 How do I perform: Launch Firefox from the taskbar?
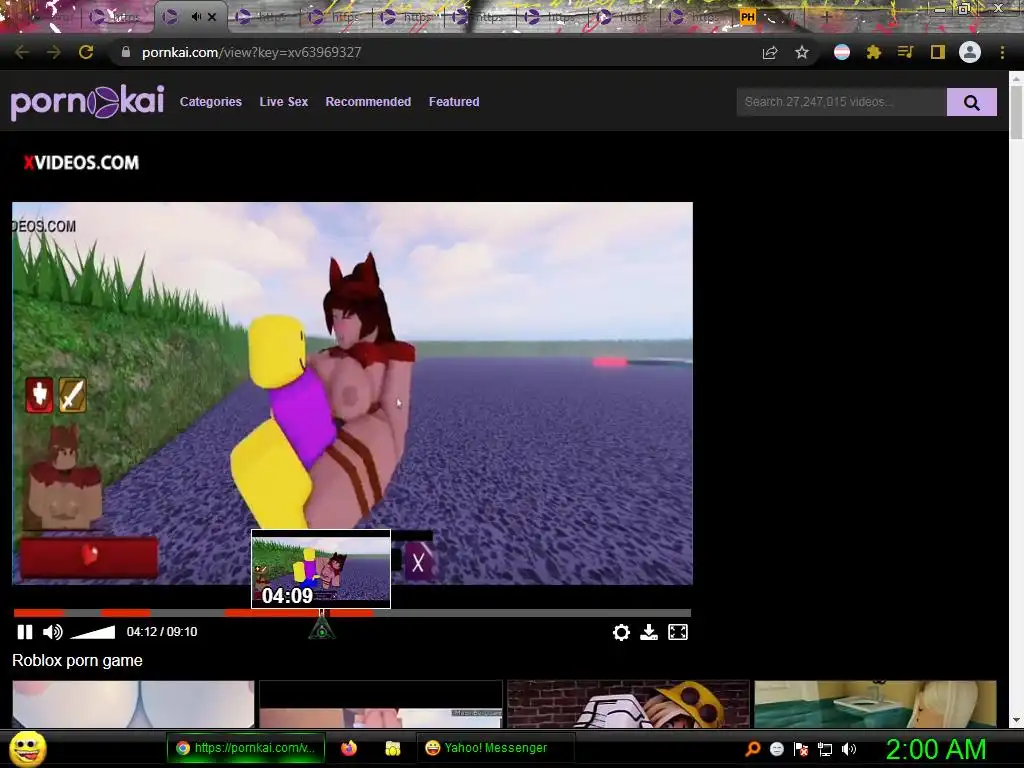(x=349, y=748)
